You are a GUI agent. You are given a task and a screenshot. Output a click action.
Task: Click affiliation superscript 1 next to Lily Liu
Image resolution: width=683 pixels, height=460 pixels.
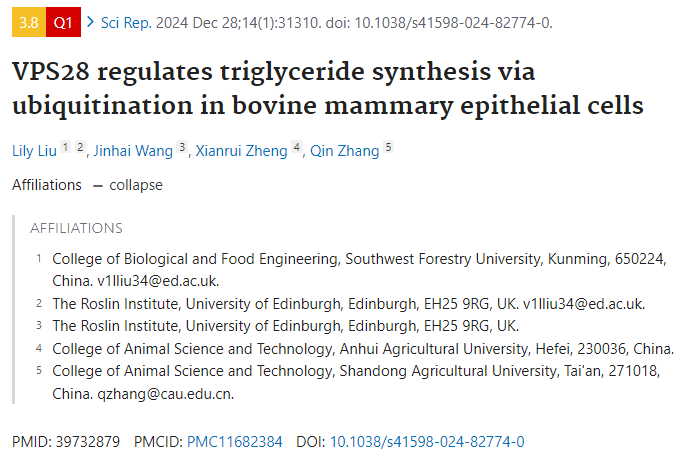click(x=65, y=147)
